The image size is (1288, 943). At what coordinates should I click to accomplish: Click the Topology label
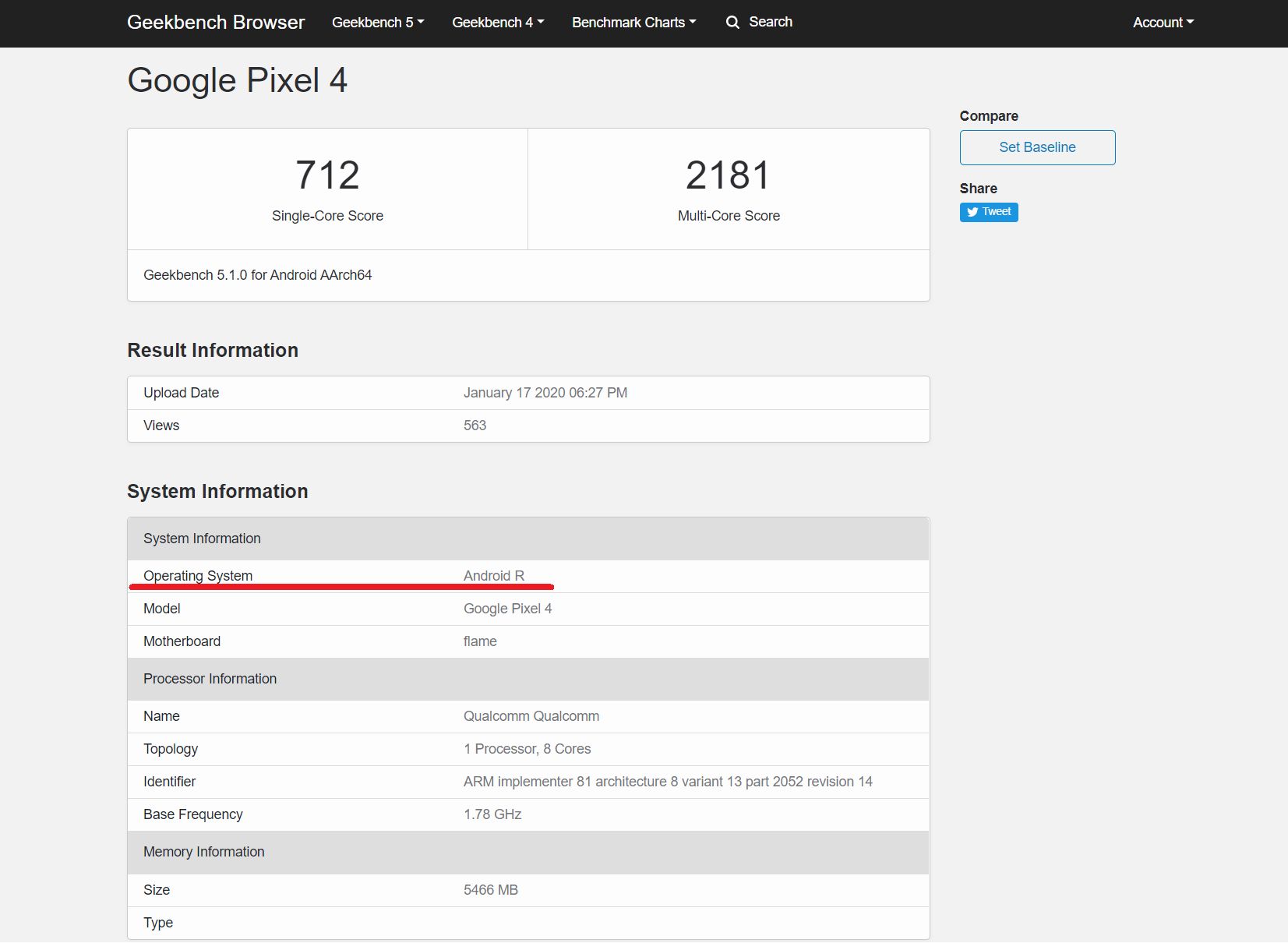[x=171, y=749]
